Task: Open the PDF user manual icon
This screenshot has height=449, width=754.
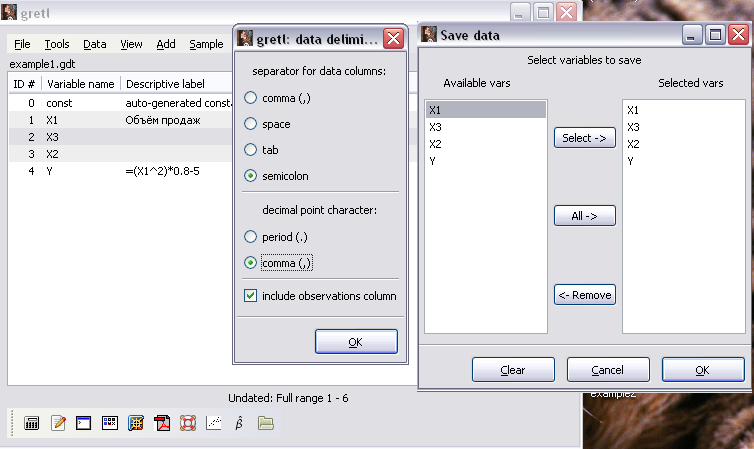Action: pos(162,424)
